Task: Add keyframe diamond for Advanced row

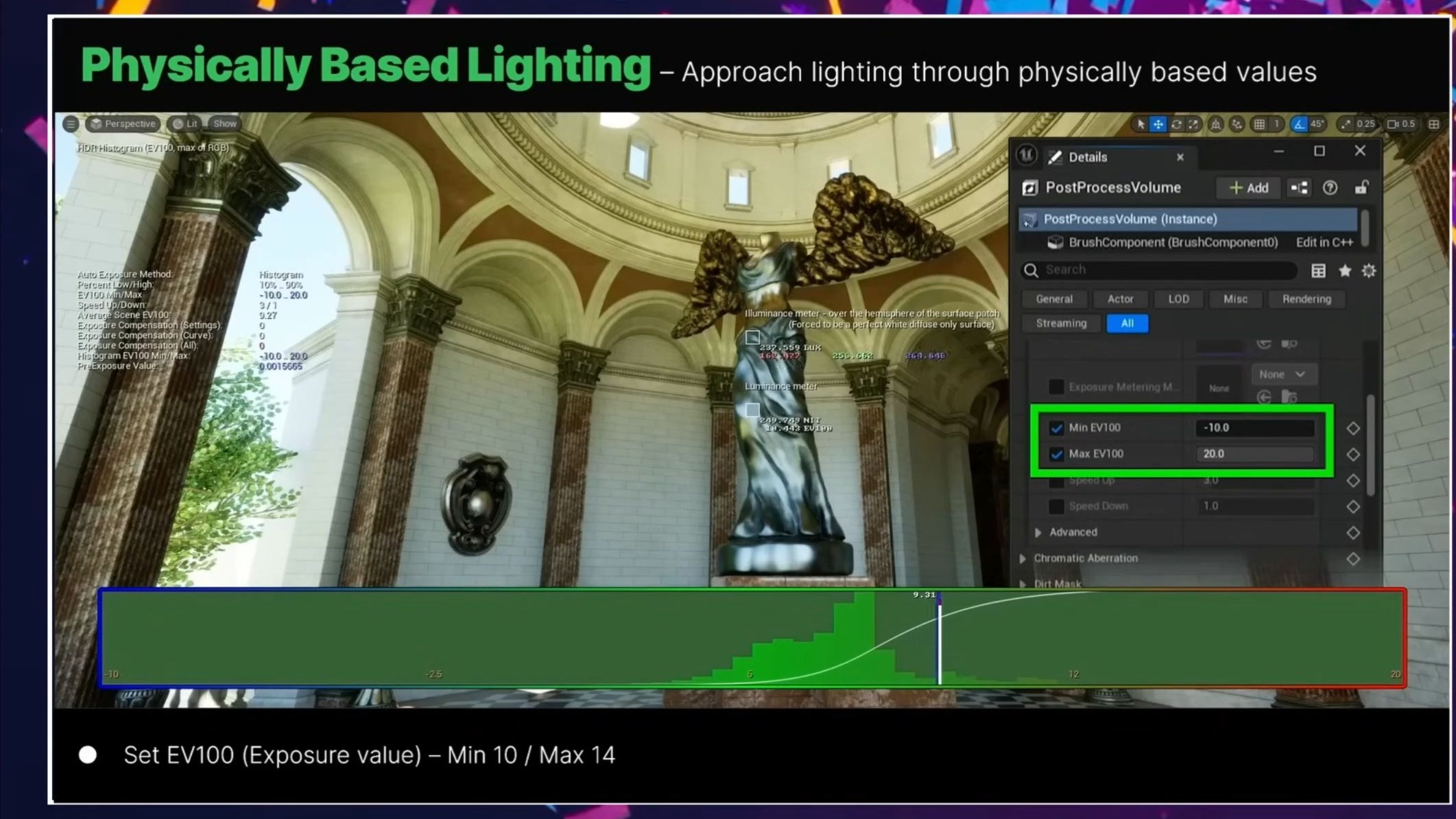Action: pos(1352,533)
